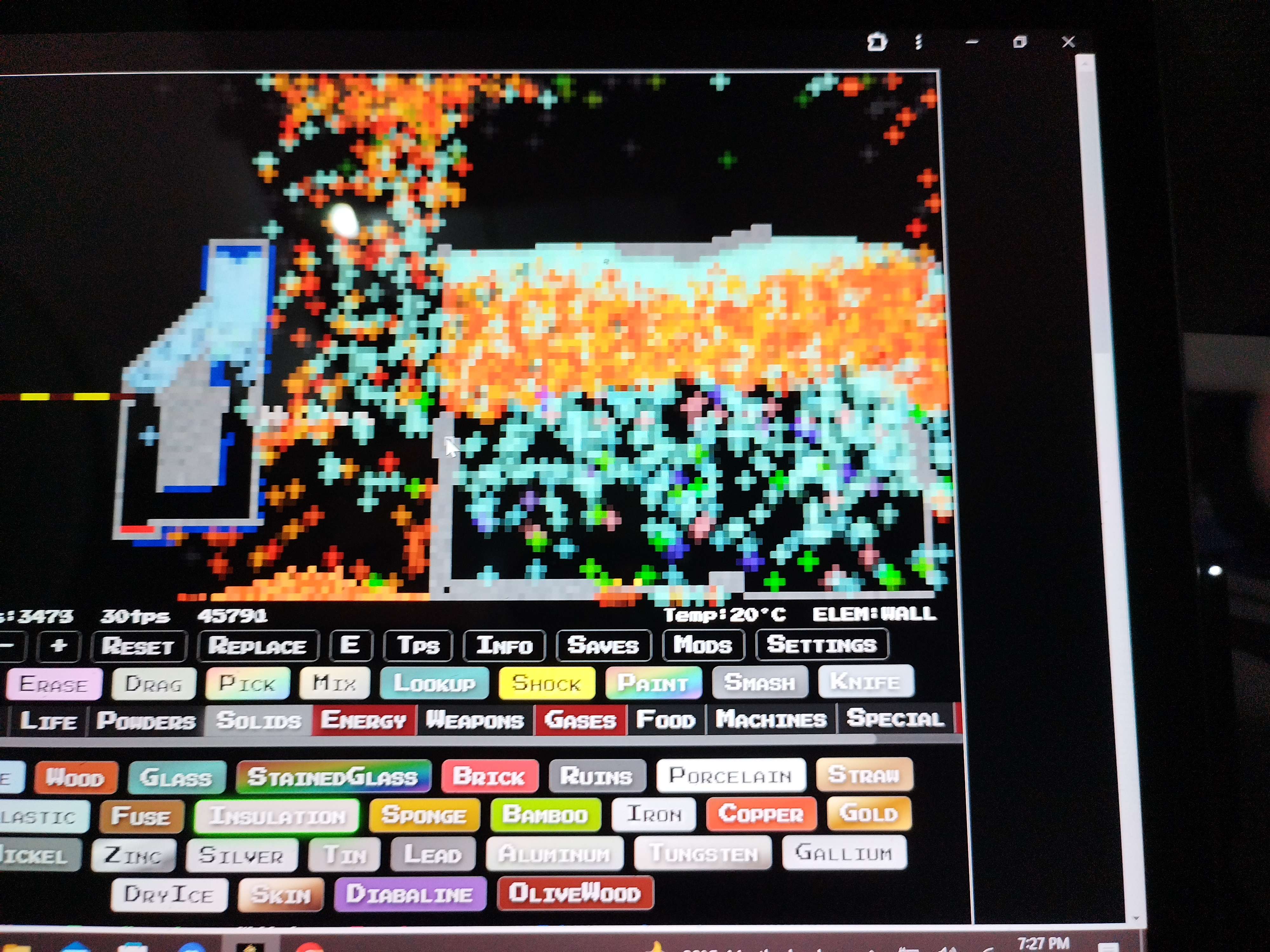The image size is (1270, 952).
Task: Switch to the Energy category tab
Action: coord(364,720)
